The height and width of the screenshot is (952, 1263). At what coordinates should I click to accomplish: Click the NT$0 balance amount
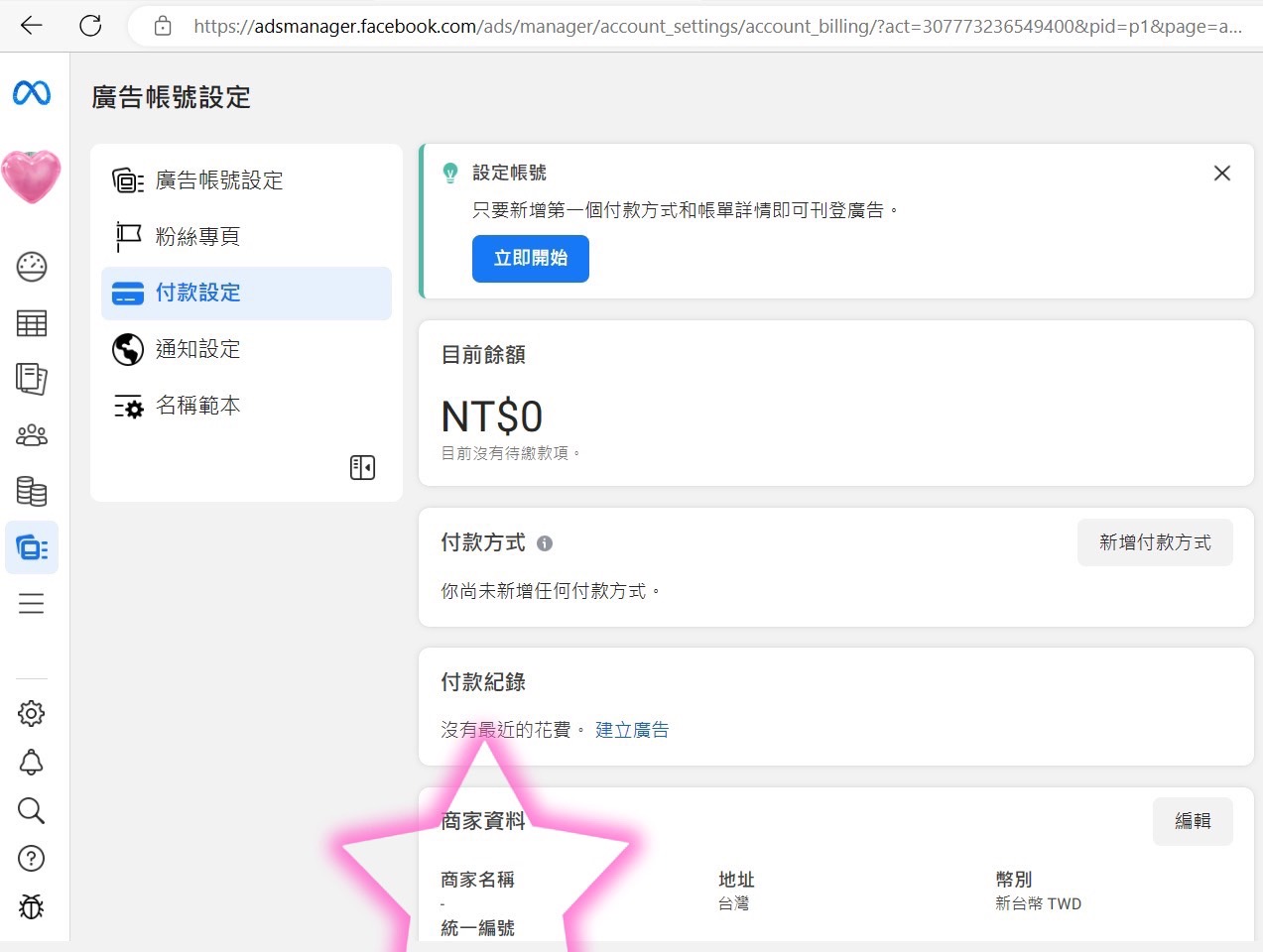[492, 416]
